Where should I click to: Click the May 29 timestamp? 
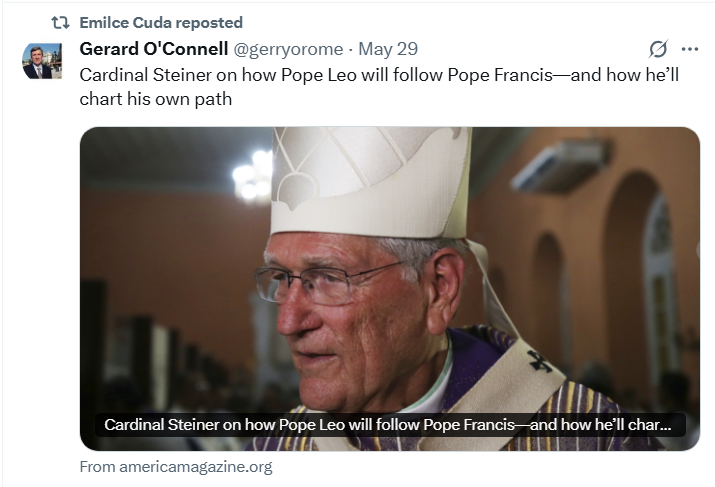(x=388, y=49)
